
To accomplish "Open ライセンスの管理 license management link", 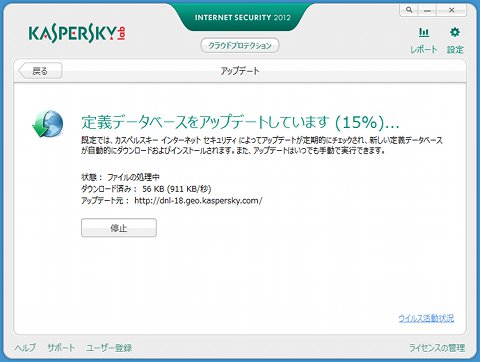I will point(437,348).
